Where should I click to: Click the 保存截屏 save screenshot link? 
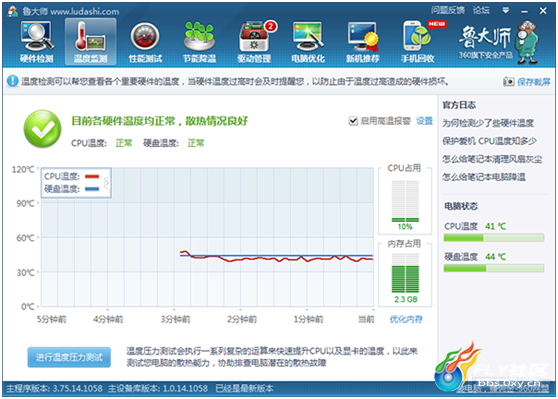pos(533,82)
